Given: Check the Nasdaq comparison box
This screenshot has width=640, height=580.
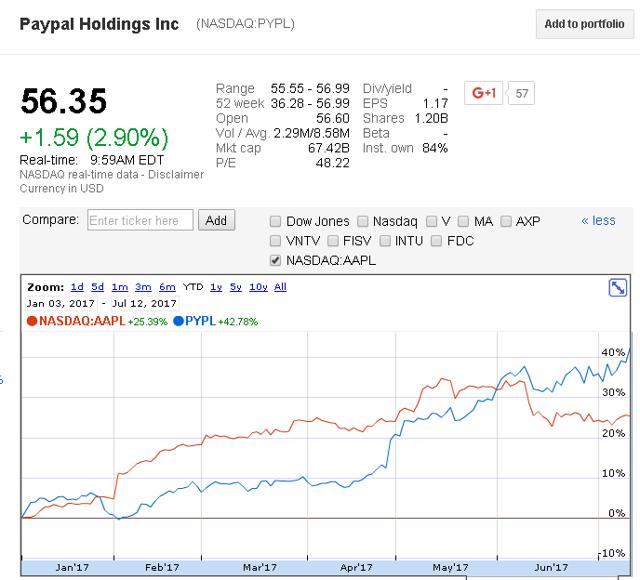Looking at the screenshot, I should (x=364, y=221).
